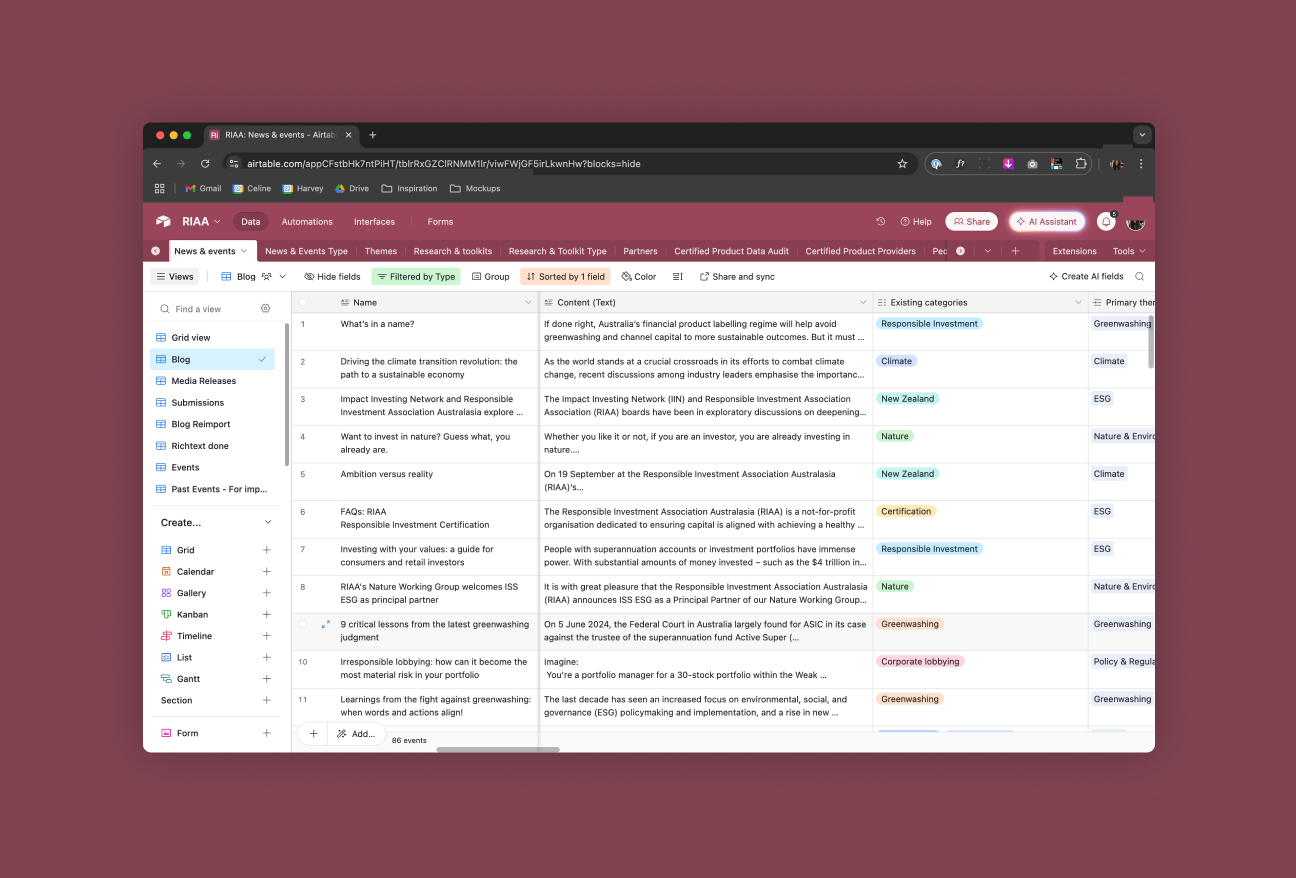Viewport: 1296px width, 878px height.
Task: Click the Chrome address bar URL
Action: pyautogui.click(x=444, y=164)
